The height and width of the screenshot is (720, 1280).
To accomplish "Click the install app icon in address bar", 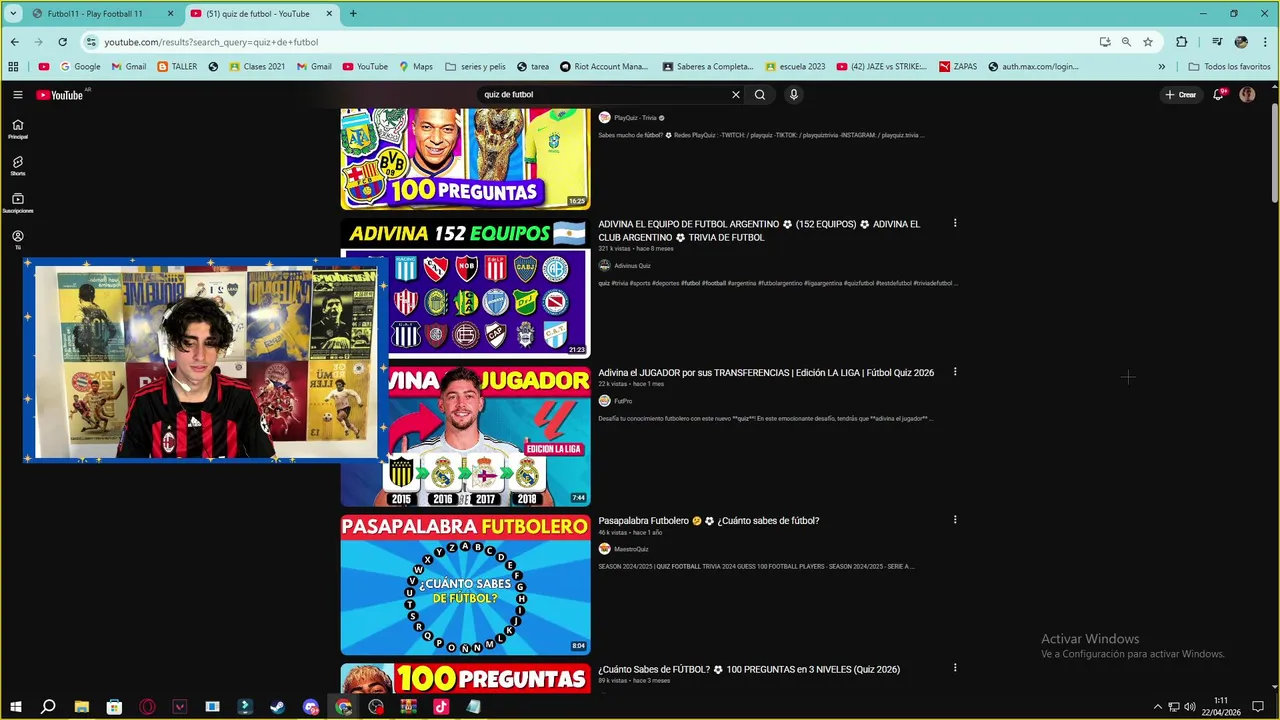I will [1105, 42].
